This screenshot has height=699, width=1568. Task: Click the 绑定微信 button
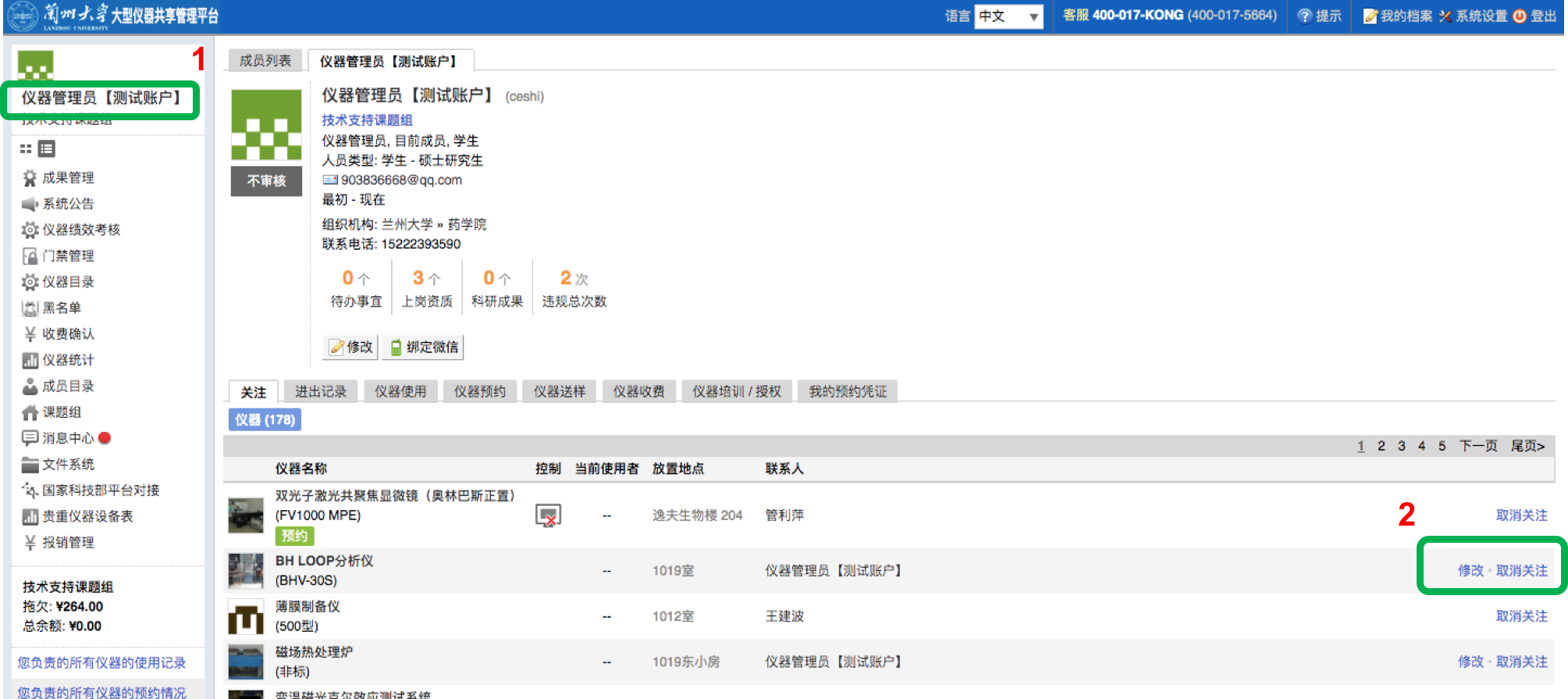(423, 347)
